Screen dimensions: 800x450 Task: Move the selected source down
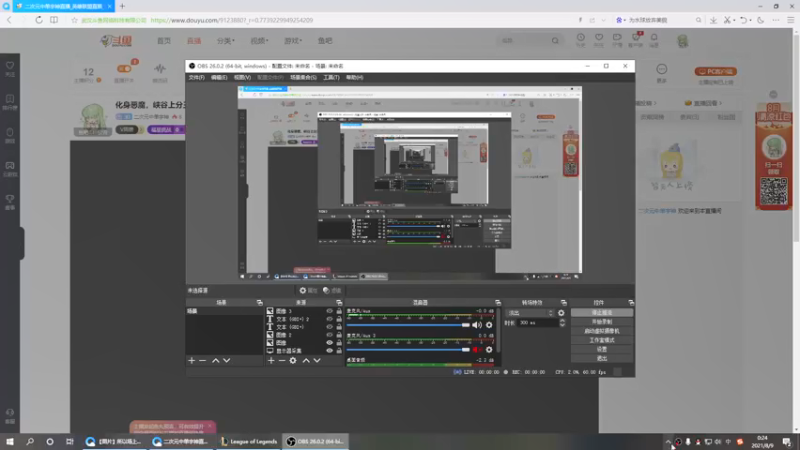tap(317, 361)
